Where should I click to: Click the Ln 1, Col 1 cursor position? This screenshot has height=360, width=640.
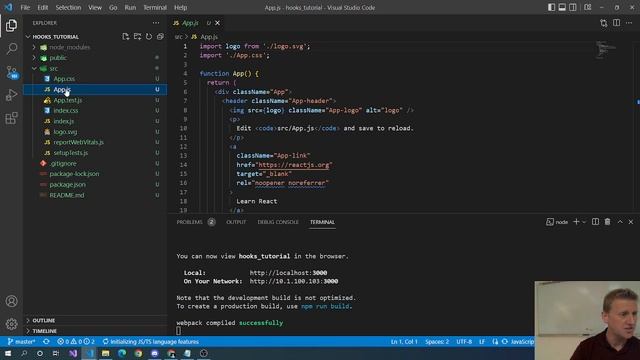pyautogui.click(x=404, y=342)
